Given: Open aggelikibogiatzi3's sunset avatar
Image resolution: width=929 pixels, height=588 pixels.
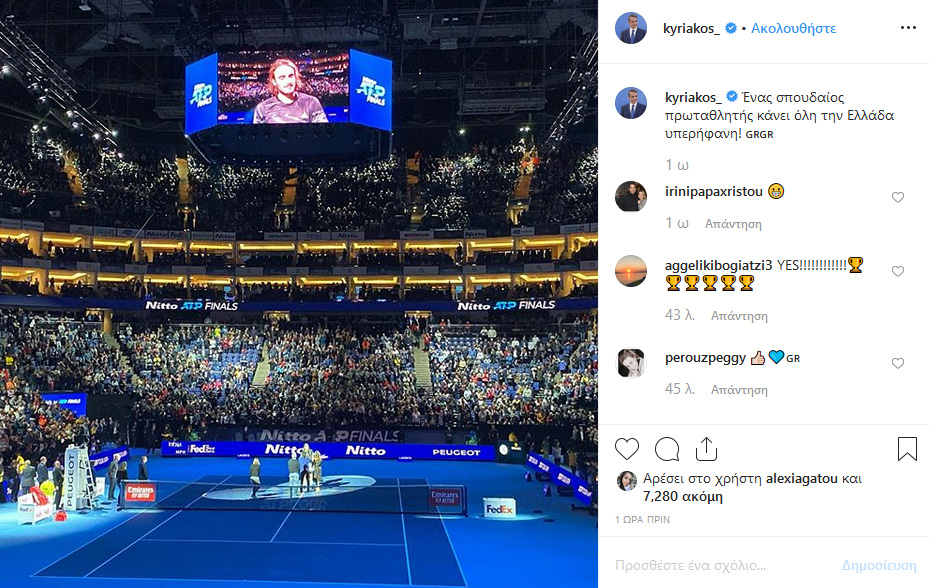Looking at the screenshot, I should pos(631,271).
